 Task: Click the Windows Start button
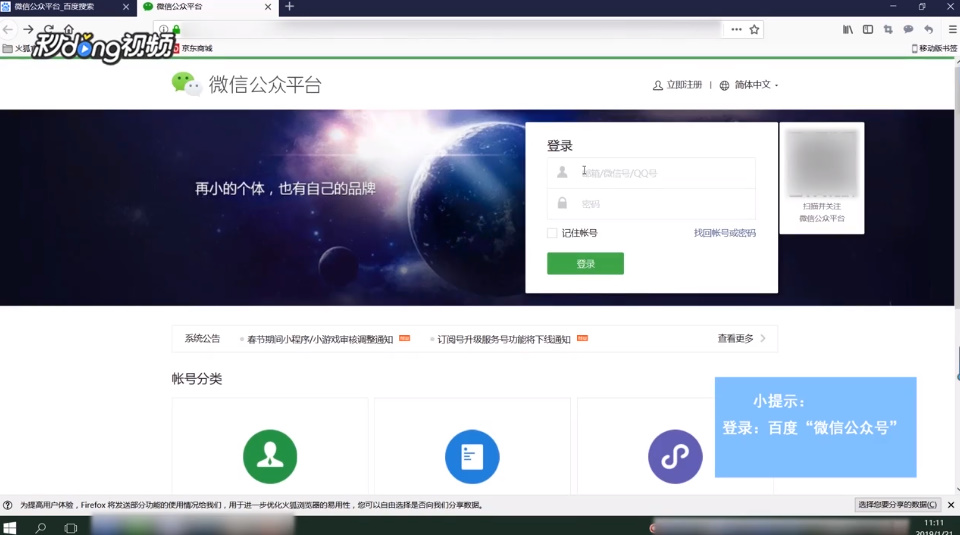pos(9,528)
